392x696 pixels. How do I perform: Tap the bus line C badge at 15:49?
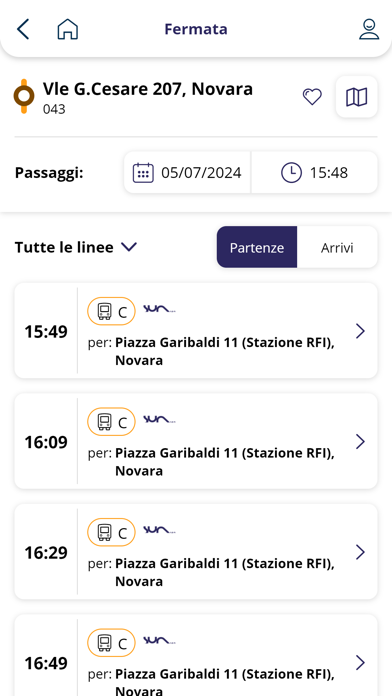click(x=111, y=312)
